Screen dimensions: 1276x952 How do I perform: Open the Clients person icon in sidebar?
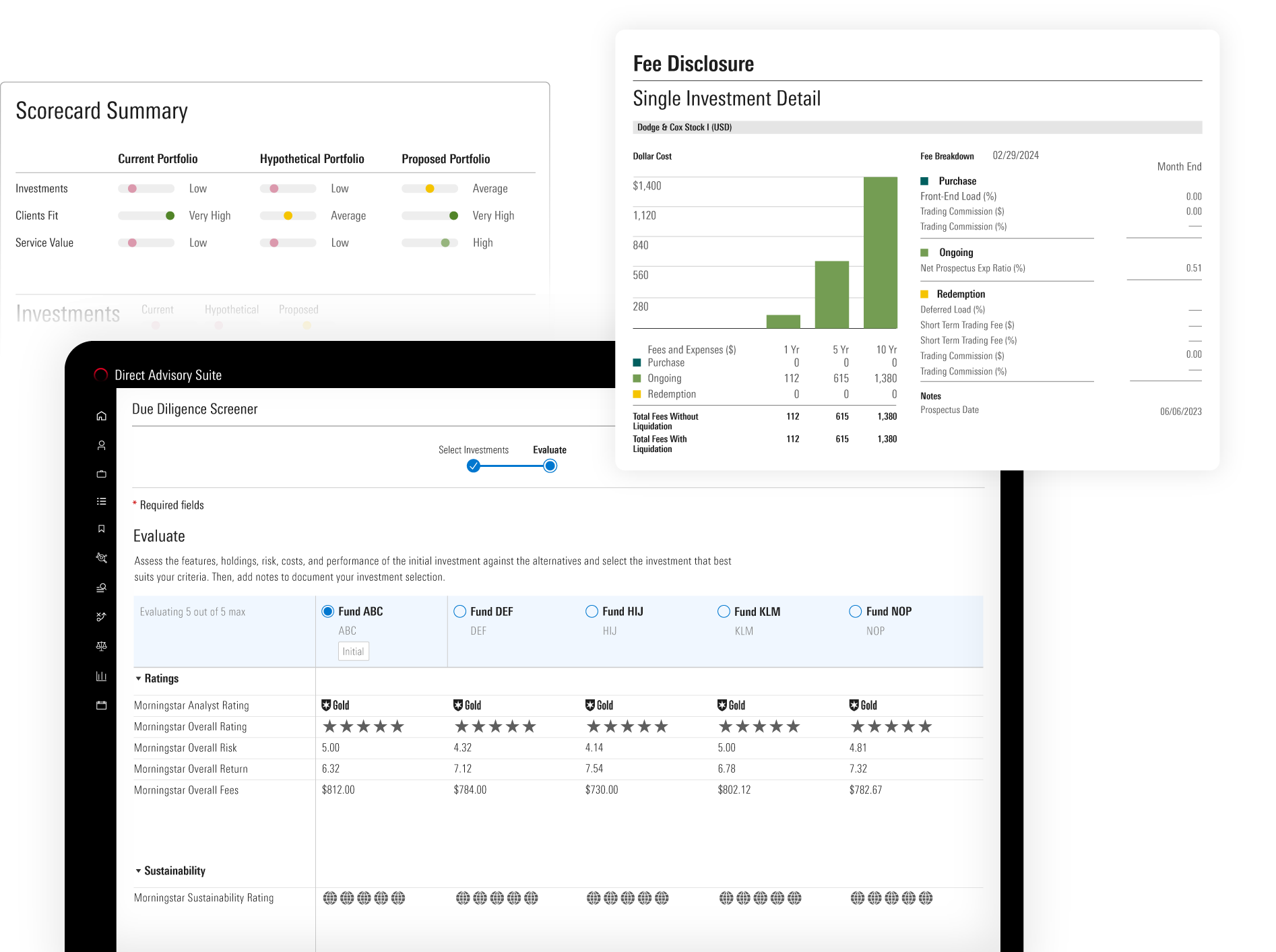point(101,445)
